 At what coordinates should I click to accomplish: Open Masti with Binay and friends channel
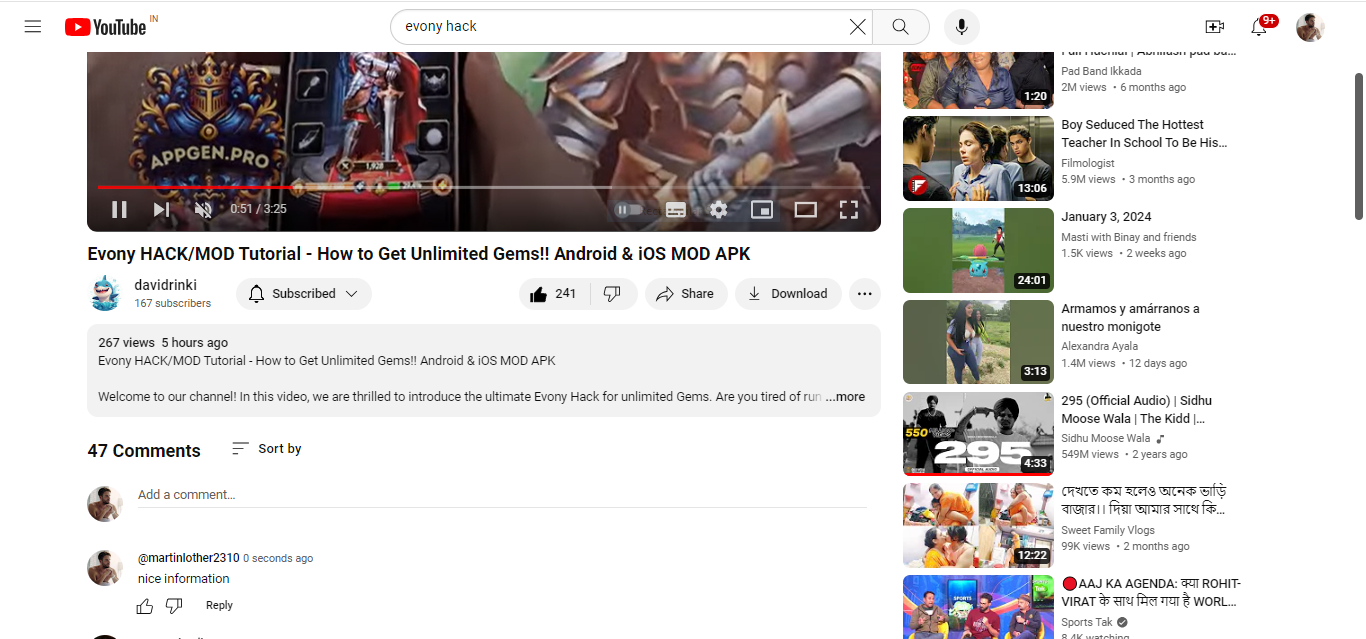1129,237
